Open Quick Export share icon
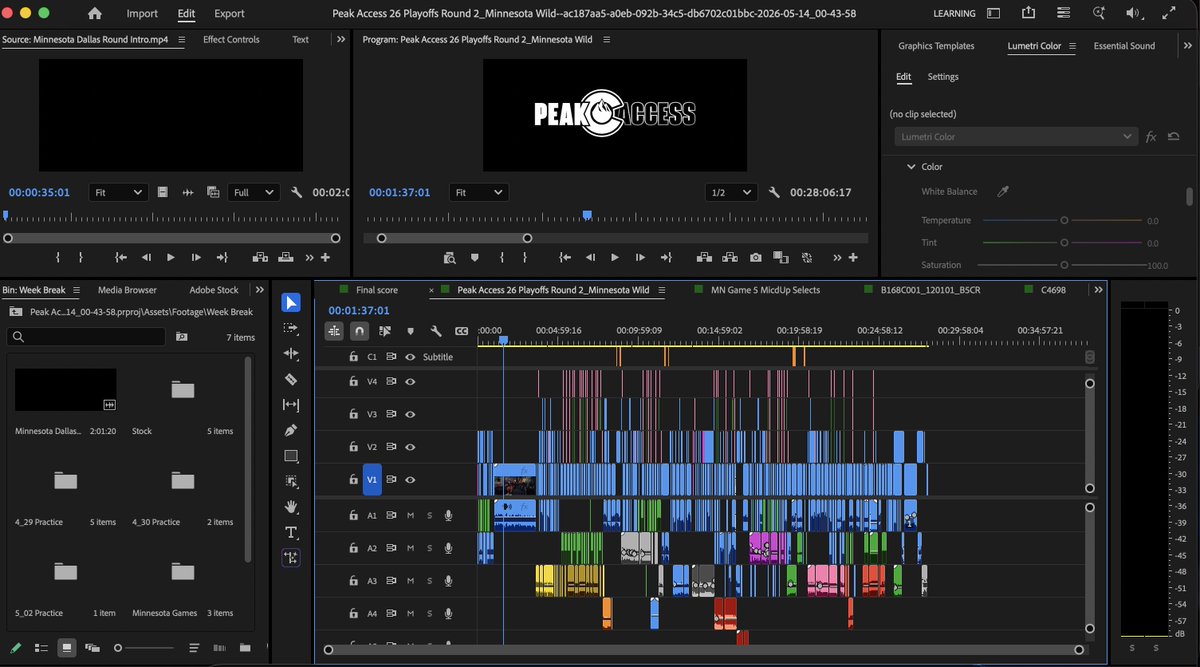1200x667 pixels. 1029,14
